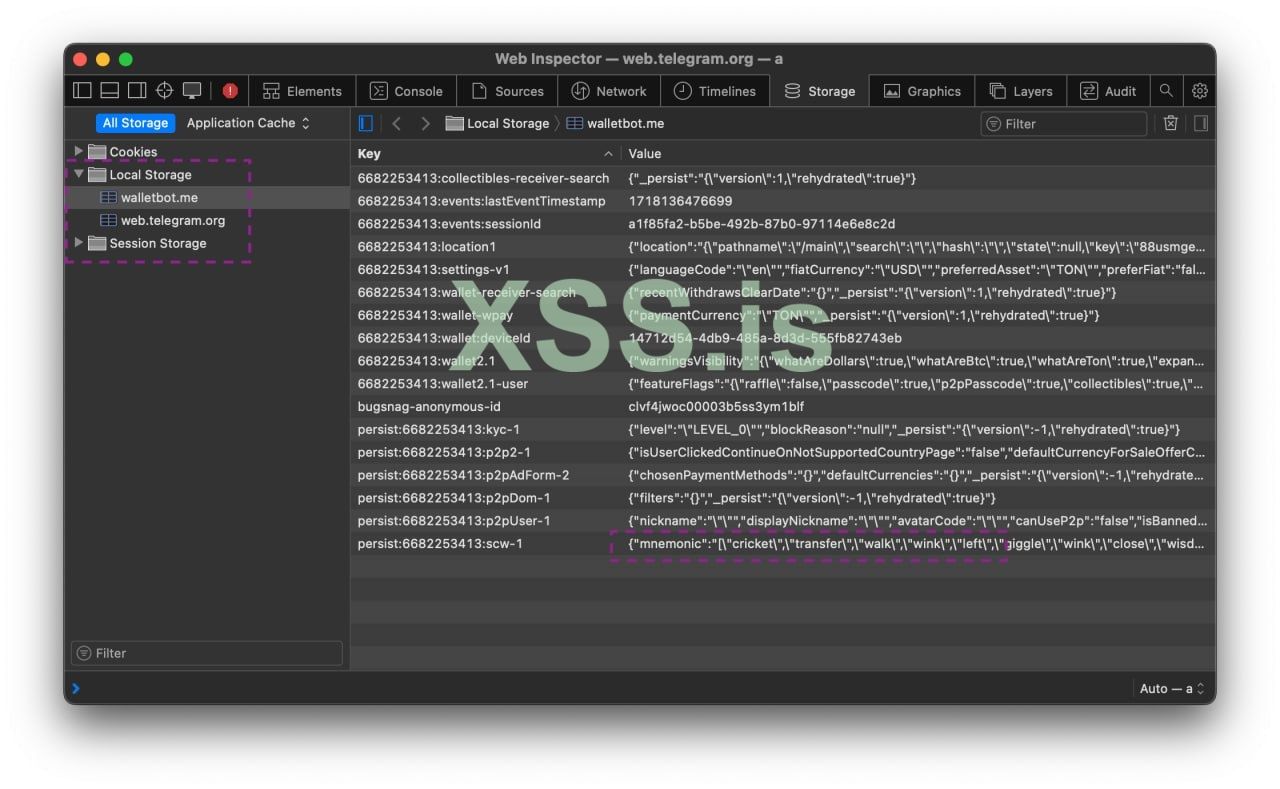Open the Sources tab

(x=507, y=91)
